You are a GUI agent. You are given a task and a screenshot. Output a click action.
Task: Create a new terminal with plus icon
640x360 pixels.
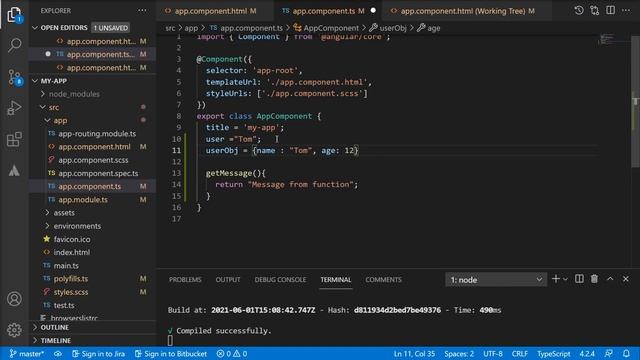556,279
